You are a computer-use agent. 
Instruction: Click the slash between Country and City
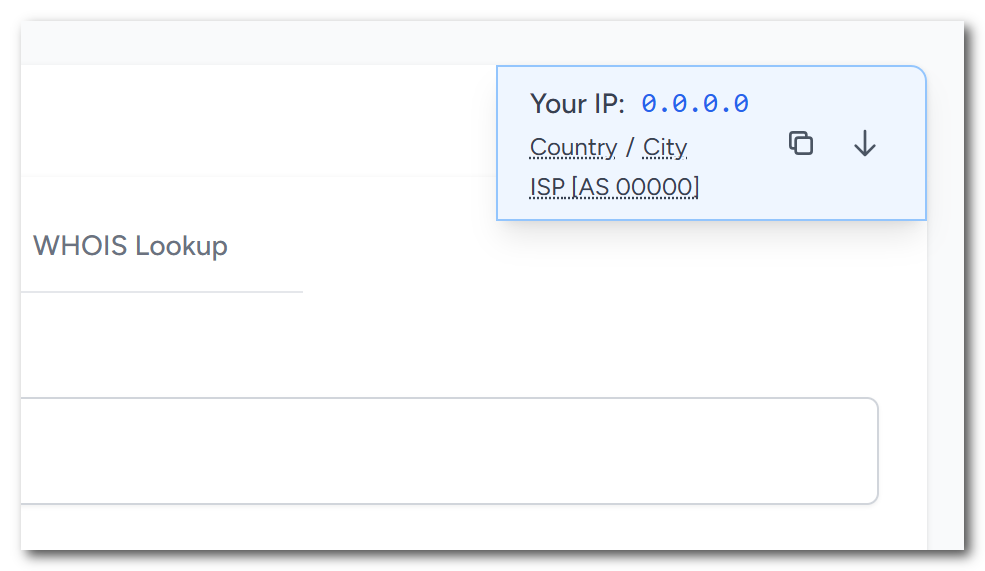click(630, 148)
